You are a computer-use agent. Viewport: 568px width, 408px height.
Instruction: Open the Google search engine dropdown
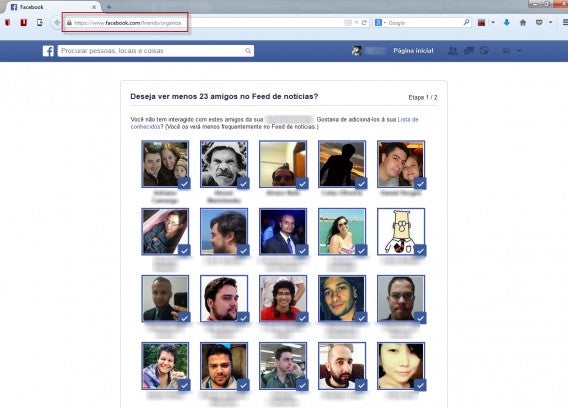click(380, 22)
